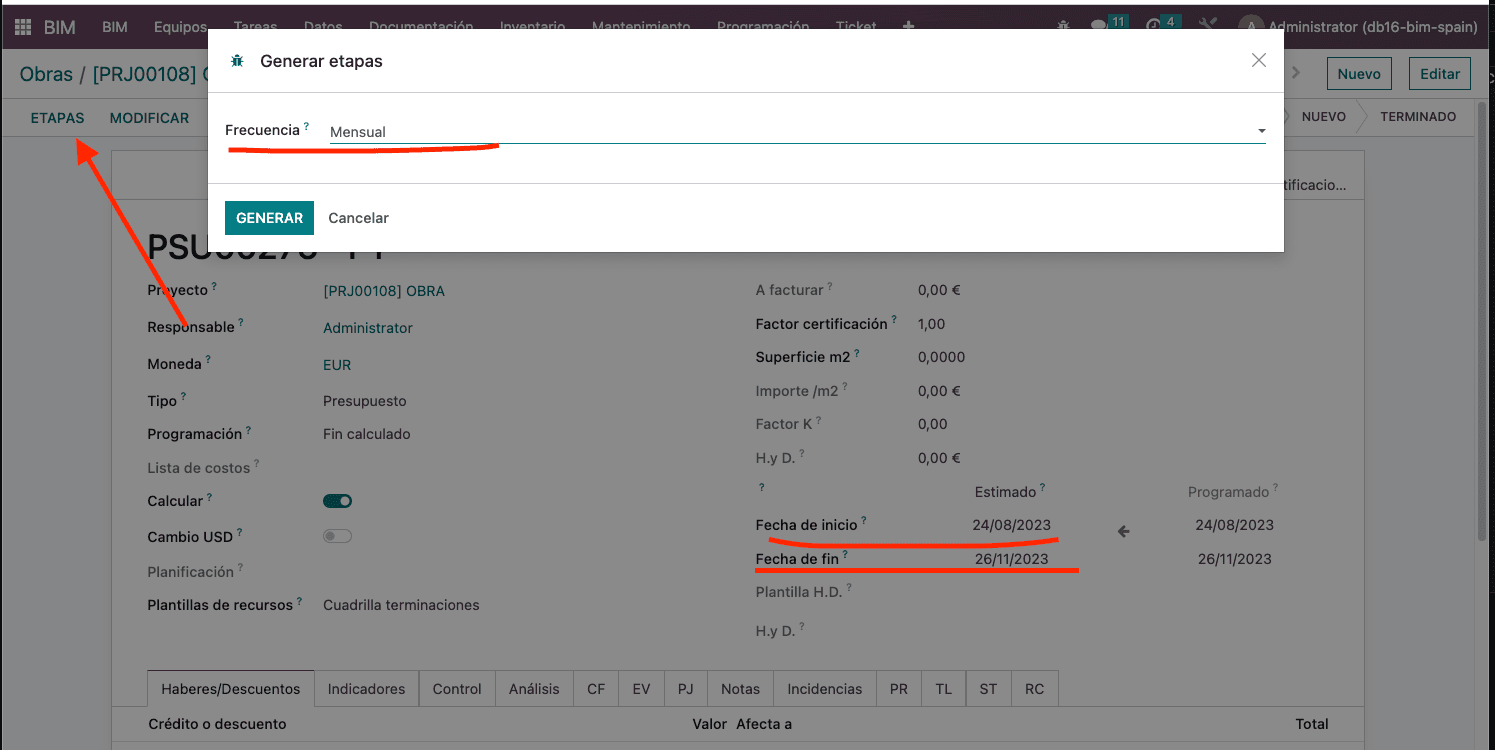Open the Ticket menu
Image resolution: width=1495 pixels, height=750 pixels.
(x=856, y=27)
